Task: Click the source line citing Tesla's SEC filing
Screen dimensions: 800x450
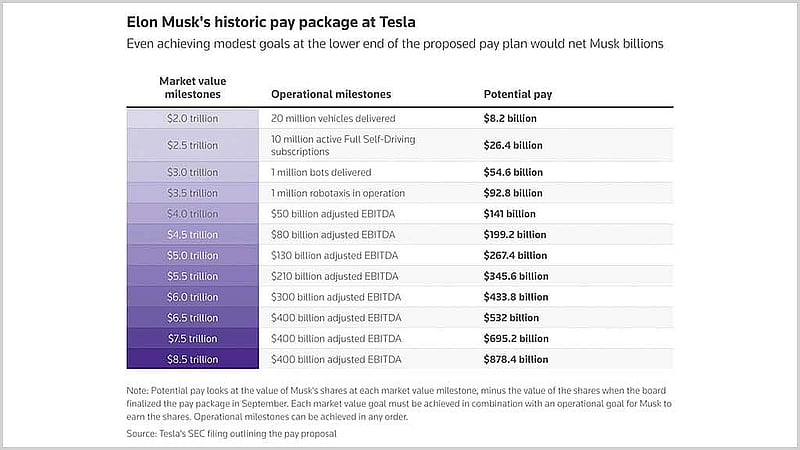Action: coord(232,434)
